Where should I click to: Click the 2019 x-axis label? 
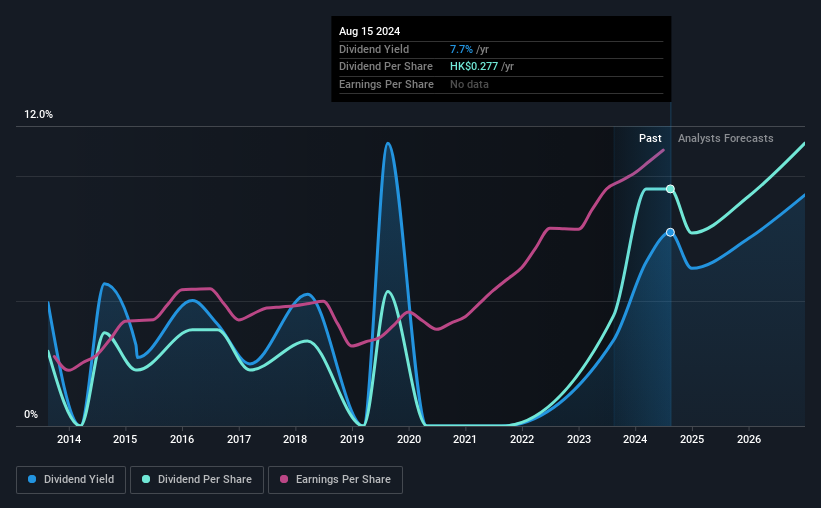tap(352, 439)
